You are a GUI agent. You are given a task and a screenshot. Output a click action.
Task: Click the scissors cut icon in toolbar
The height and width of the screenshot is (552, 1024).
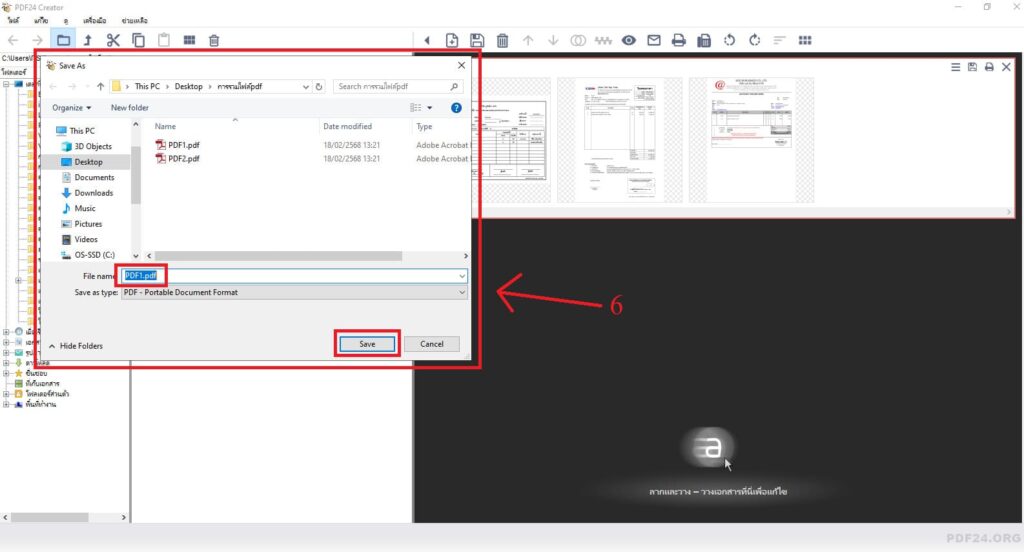tap(113, 40)
